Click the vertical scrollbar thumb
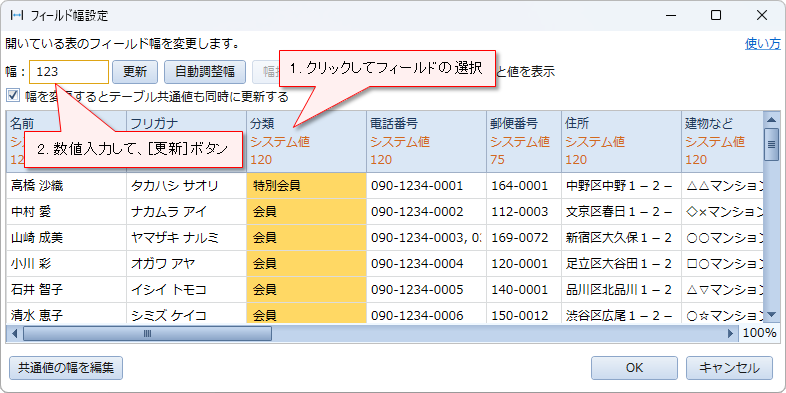 pyautogui.click(x=771, y=144)
